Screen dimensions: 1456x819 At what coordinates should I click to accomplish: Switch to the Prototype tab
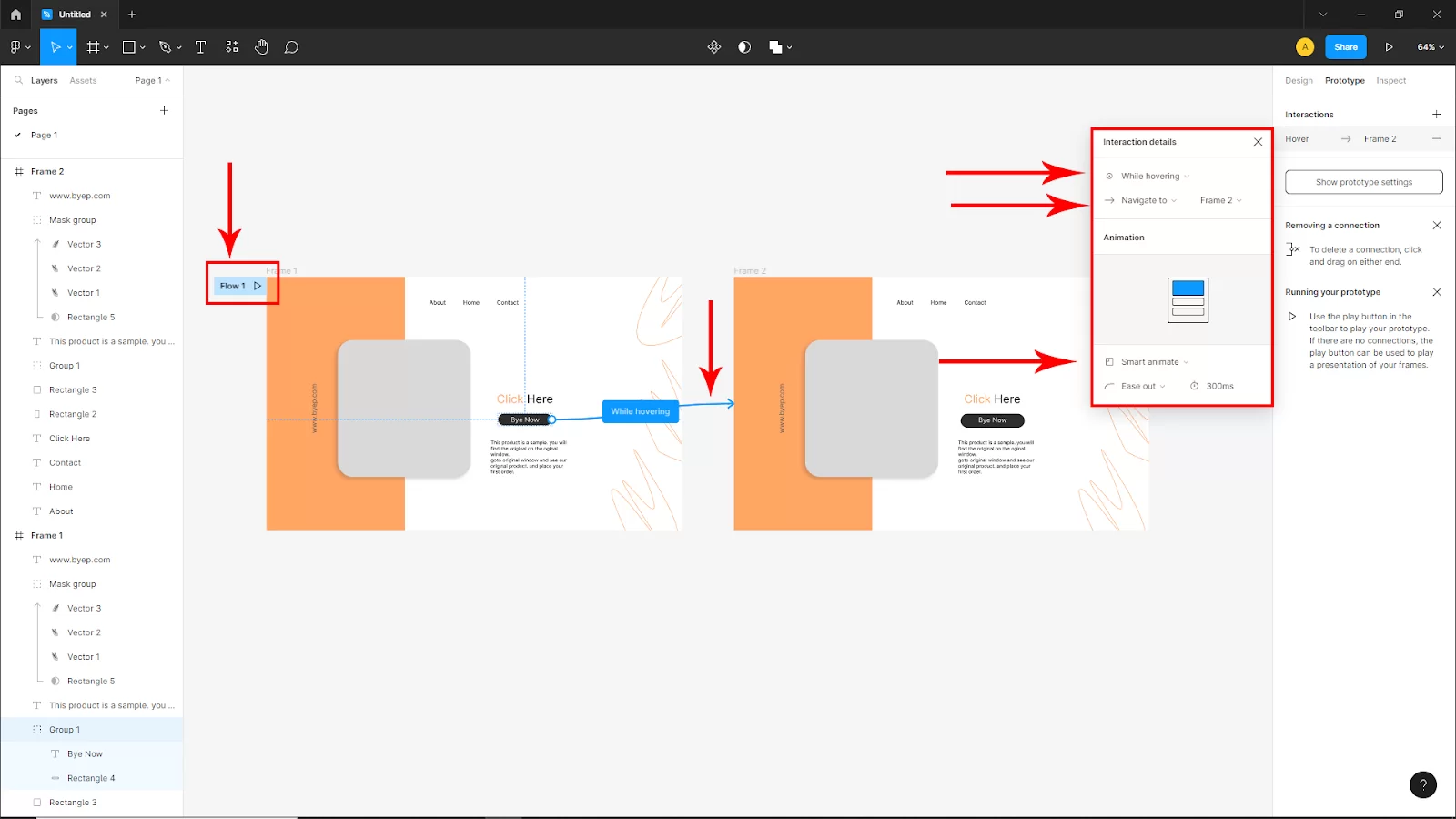1344,80
